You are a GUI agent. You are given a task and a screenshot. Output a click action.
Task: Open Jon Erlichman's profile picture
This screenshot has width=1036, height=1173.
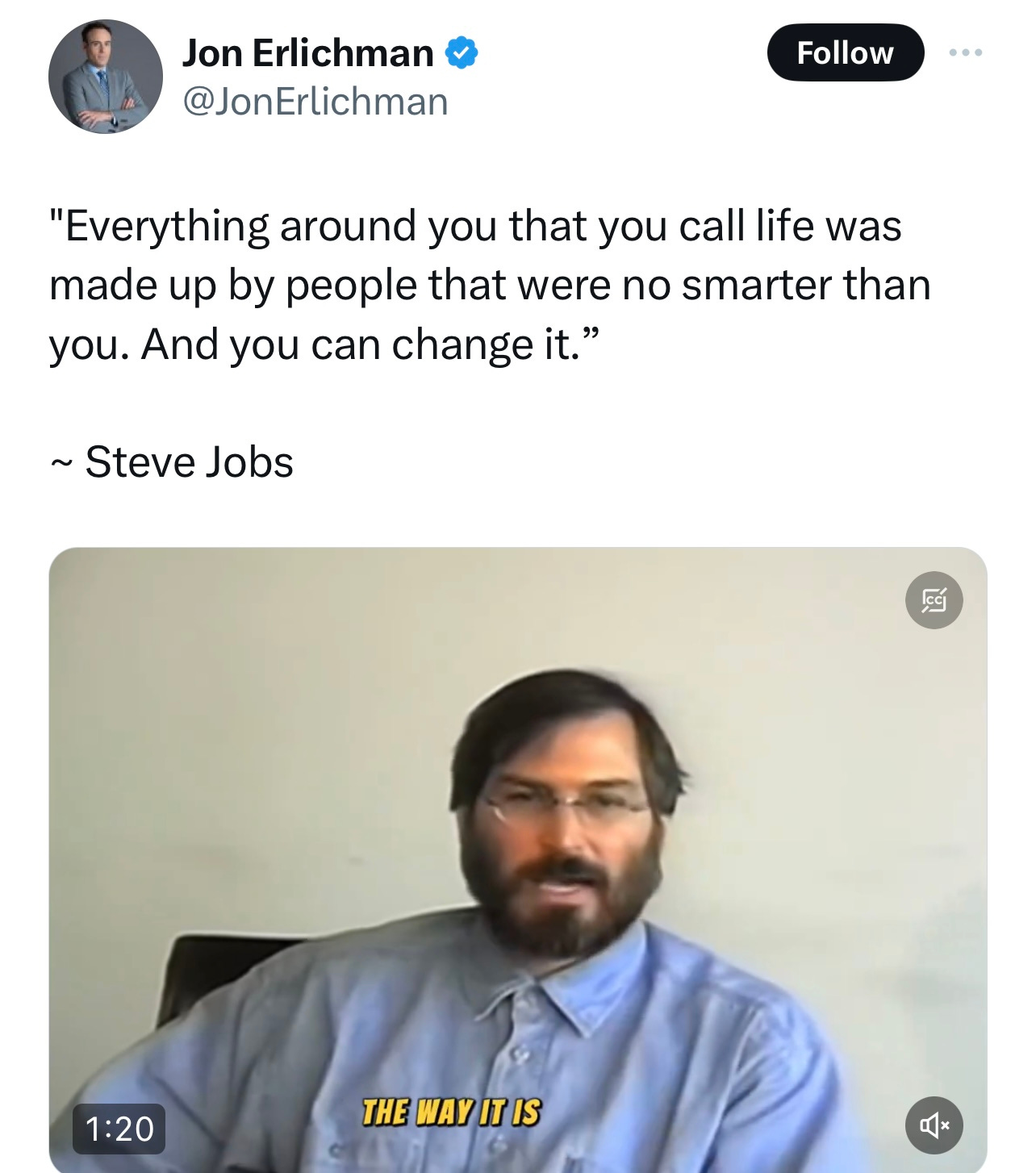click(105, 77)
